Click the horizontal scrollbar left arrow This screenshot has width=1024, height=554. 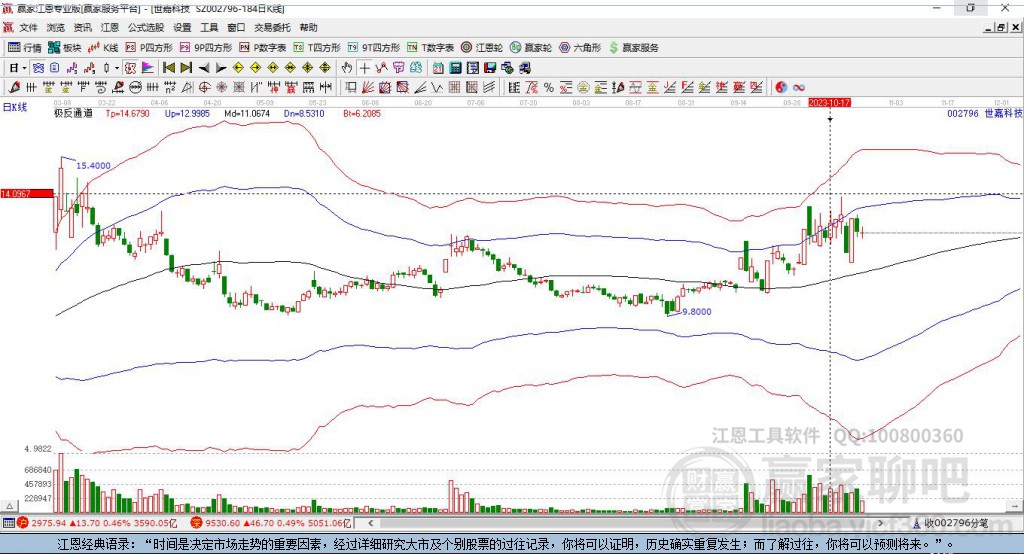pyautogui.click(x=370, y=523)
